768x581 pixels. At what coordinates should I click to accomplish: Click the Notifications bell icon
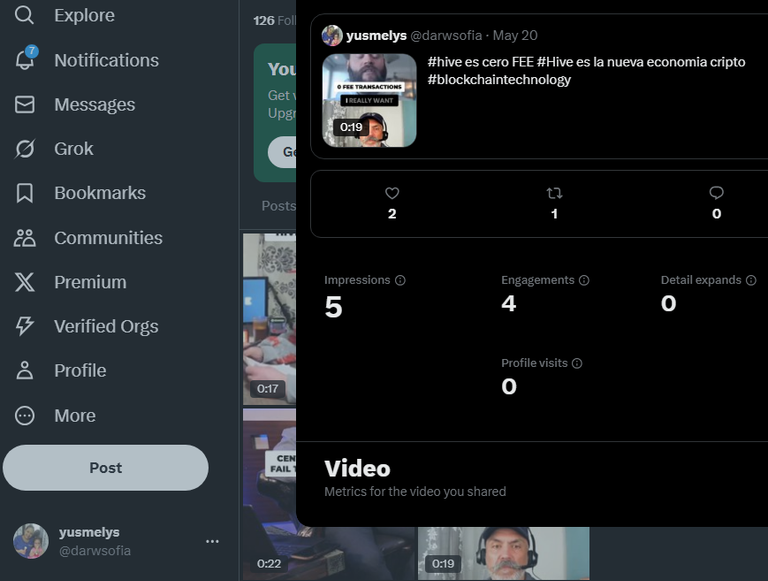tap(25, 59)
